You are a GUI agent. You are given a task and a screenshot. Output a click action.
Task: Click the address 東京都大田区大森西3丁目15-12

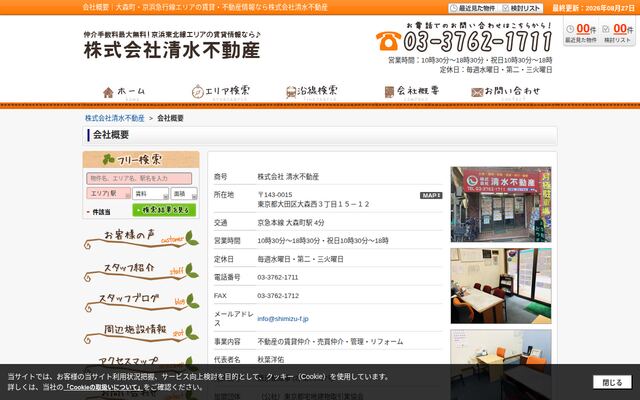(x=313, y=204)
